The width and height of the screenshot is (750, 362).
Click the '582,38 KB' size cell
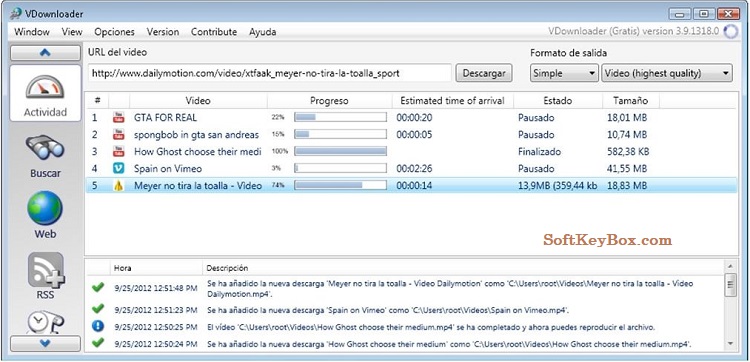(629, 152)
